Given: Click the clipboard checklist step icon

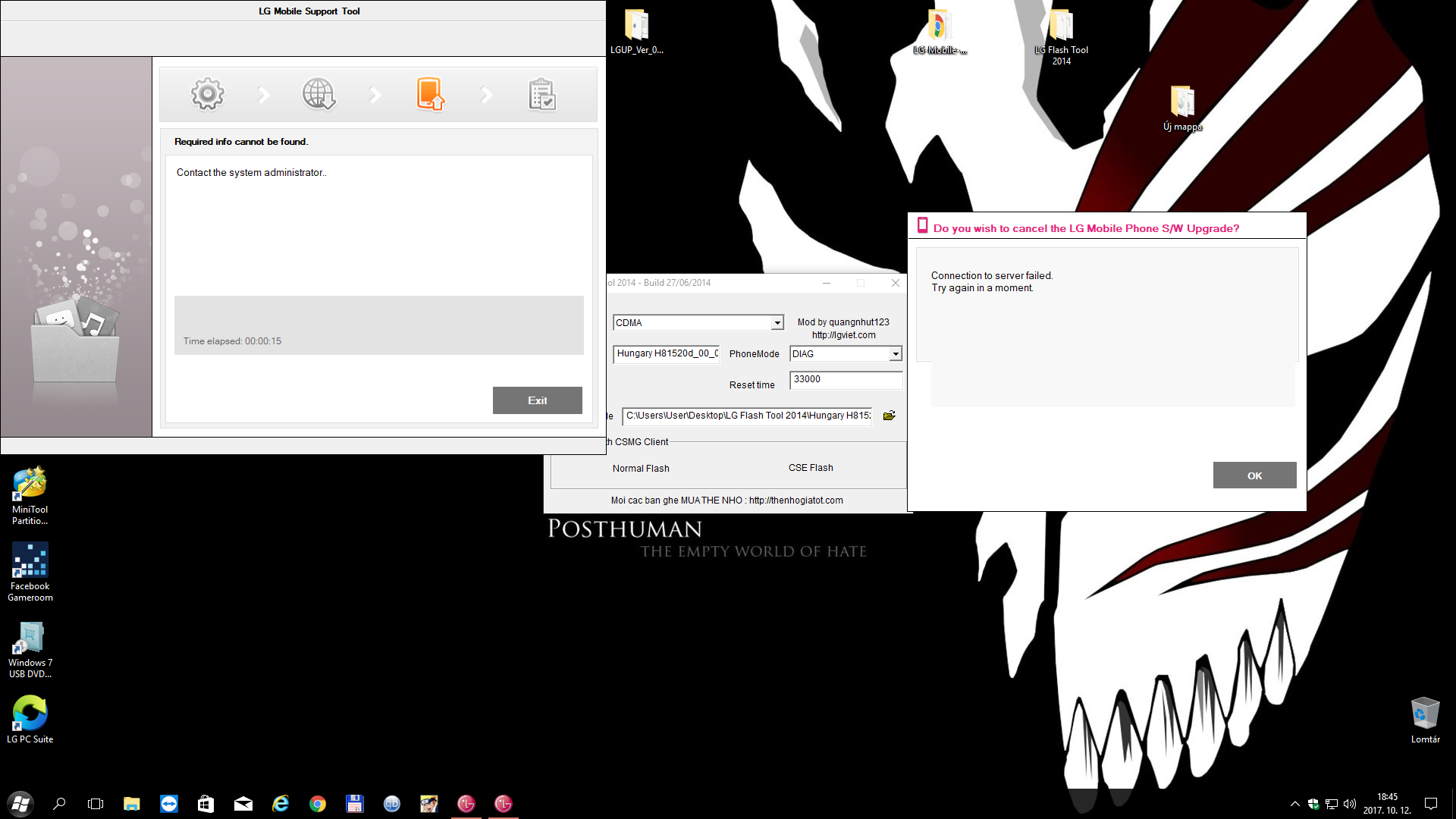Looking at the screenshot, I should (x=542, y=95).
